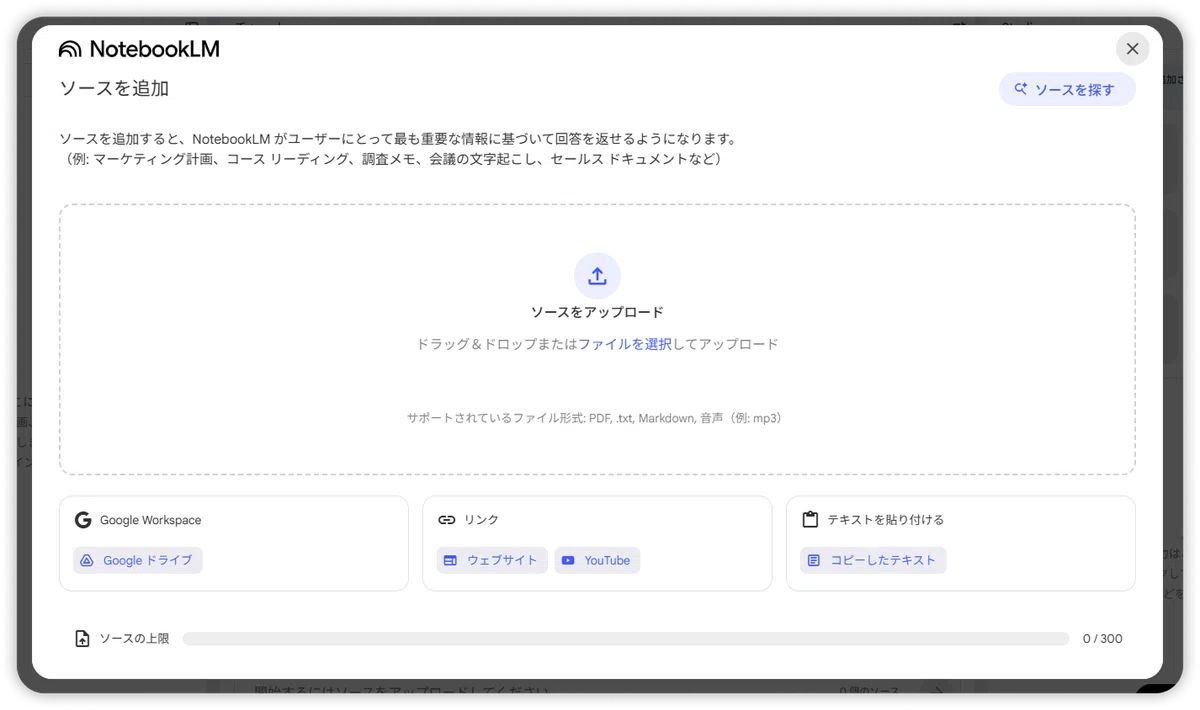Click the clipboard icon beside テキストを貼り付ける

point(810,520)
